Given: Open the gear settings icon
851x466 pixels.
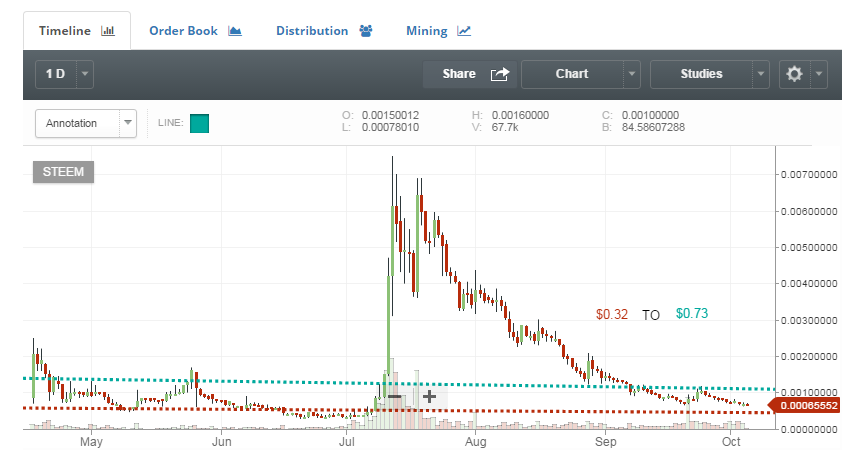Looking at the screenshot, I should point(795,74).
